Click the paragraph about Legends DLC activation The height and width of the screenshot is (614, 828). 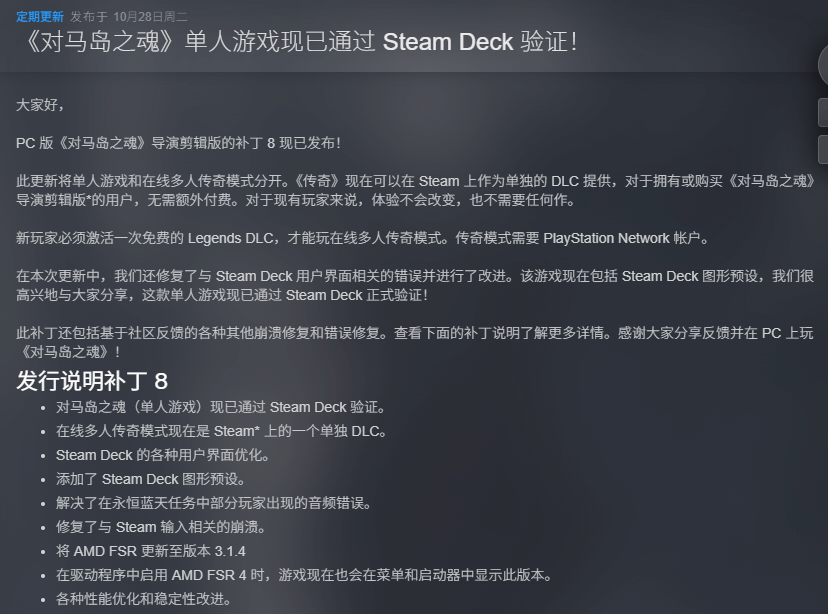click(x=363, y=238)
